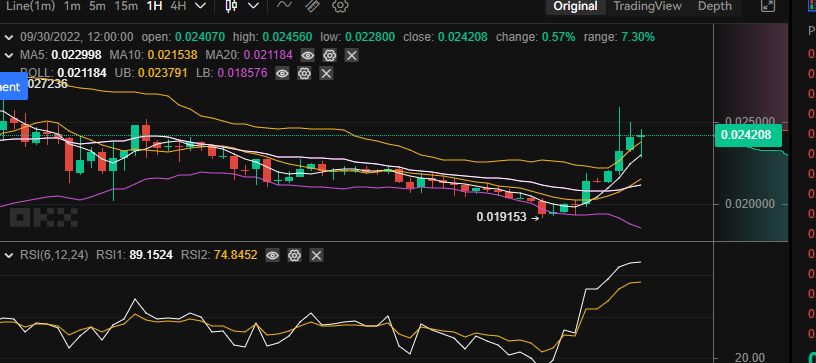Select the 5m timeframe
816x363 pixels.
(97, 6)
